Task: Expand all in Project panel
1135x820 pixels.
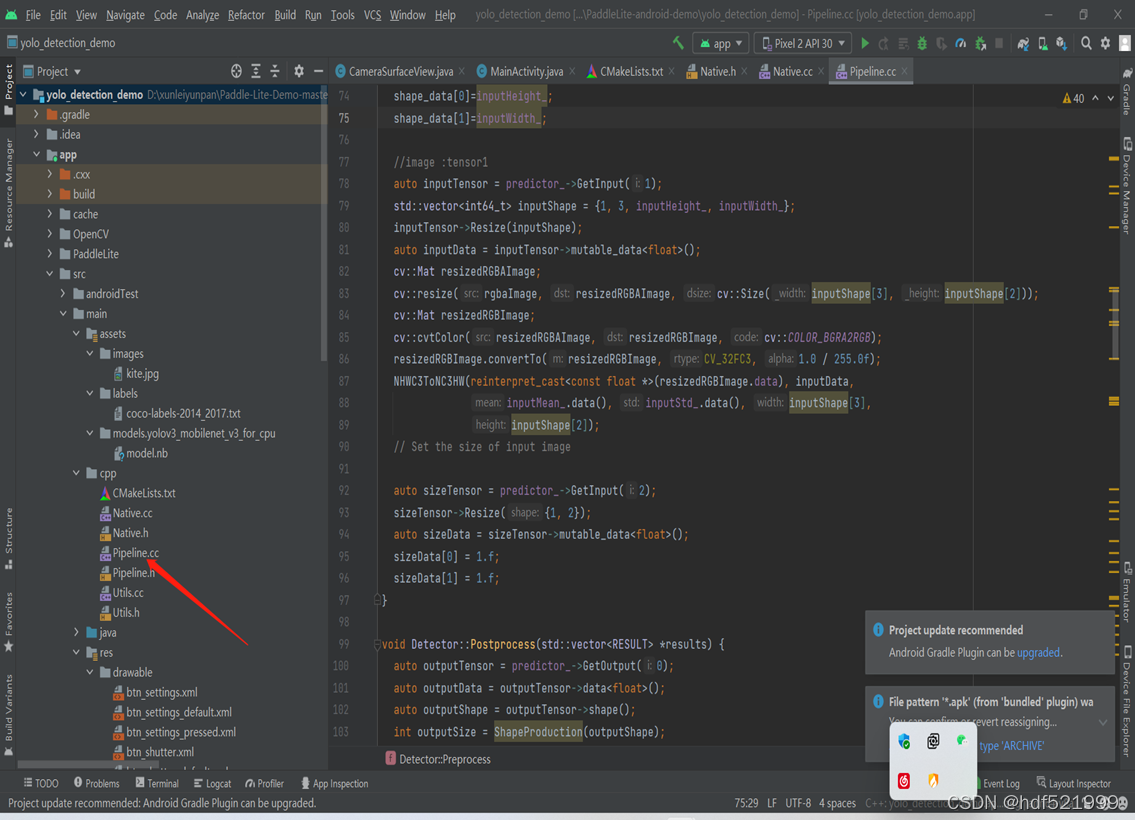Action: (x=256, y=71)
